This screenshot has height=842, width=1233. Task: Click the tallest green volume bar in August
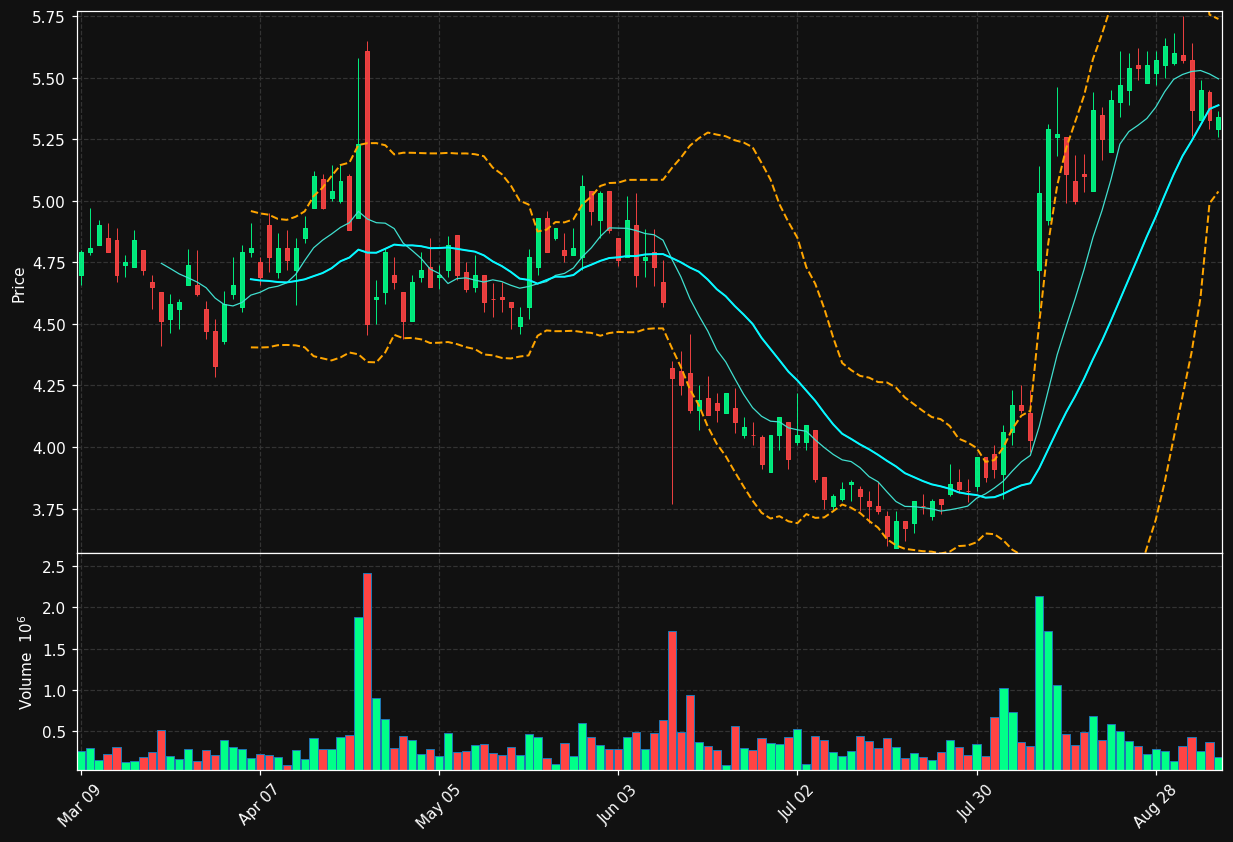[1039, 683]
